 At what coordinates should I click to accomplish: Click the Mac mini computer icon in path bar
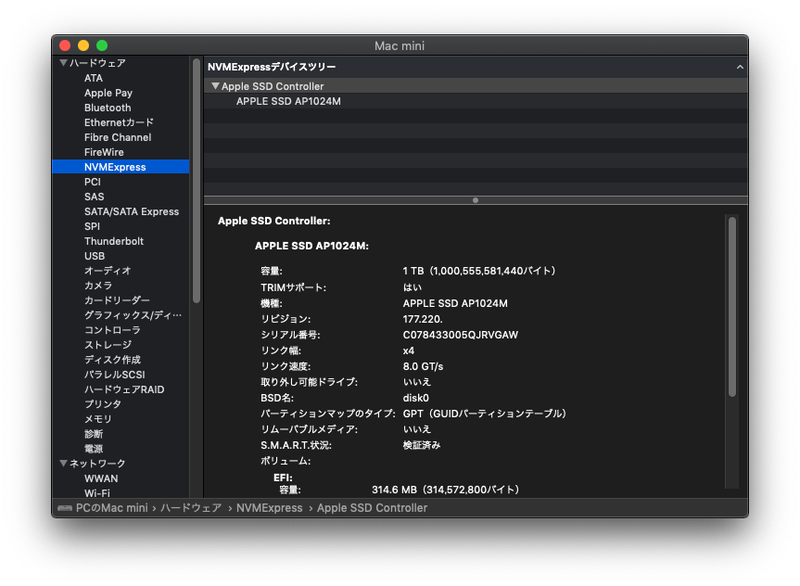[x=65, y=508]
